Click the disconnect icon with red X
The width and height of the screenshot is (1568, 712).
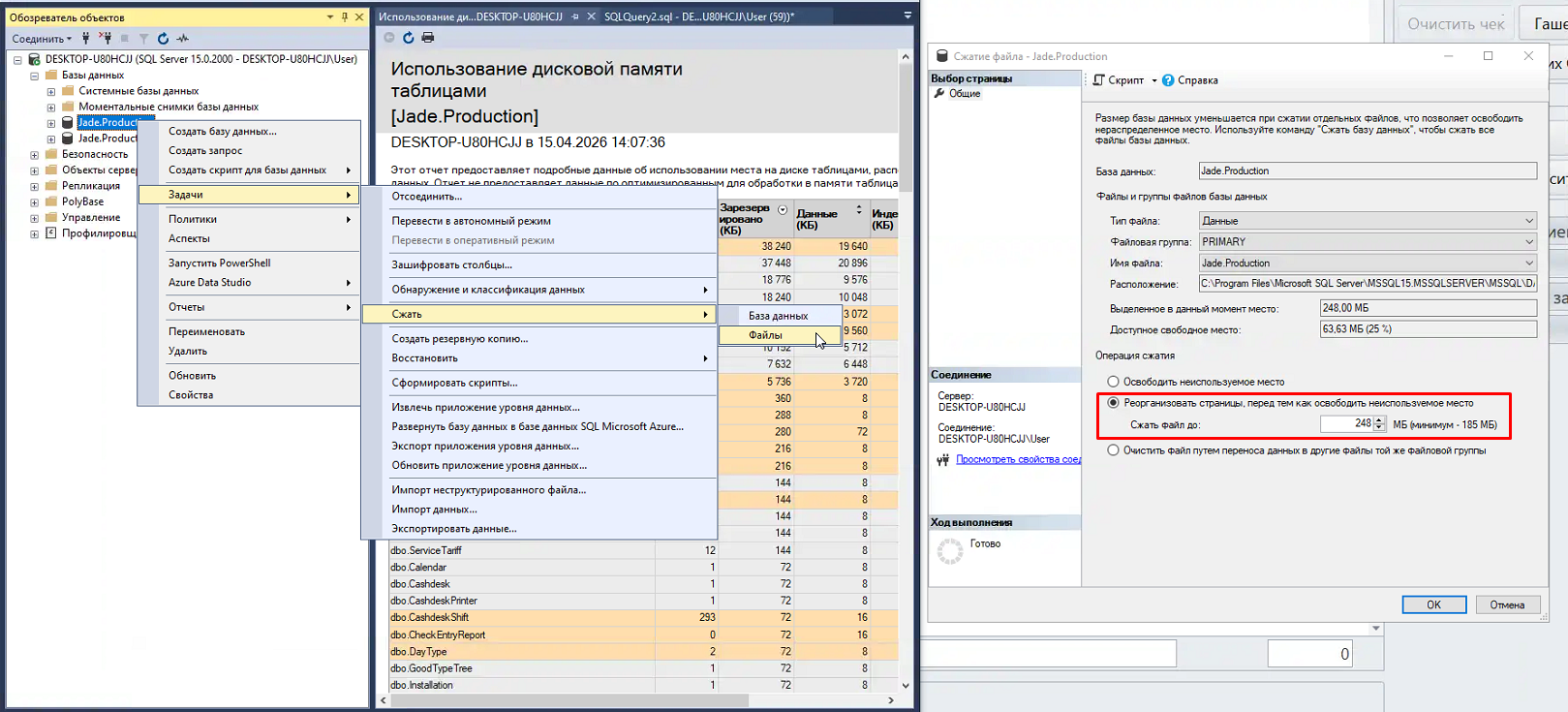click(106, 39)
